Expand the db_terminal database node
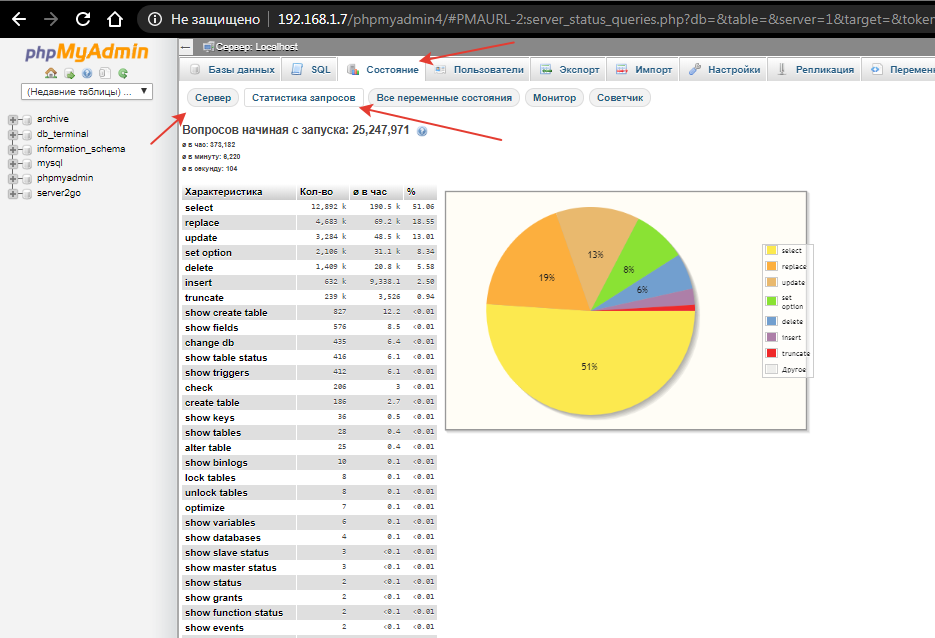This screenshot has width=935, height=638. (13, 134)
